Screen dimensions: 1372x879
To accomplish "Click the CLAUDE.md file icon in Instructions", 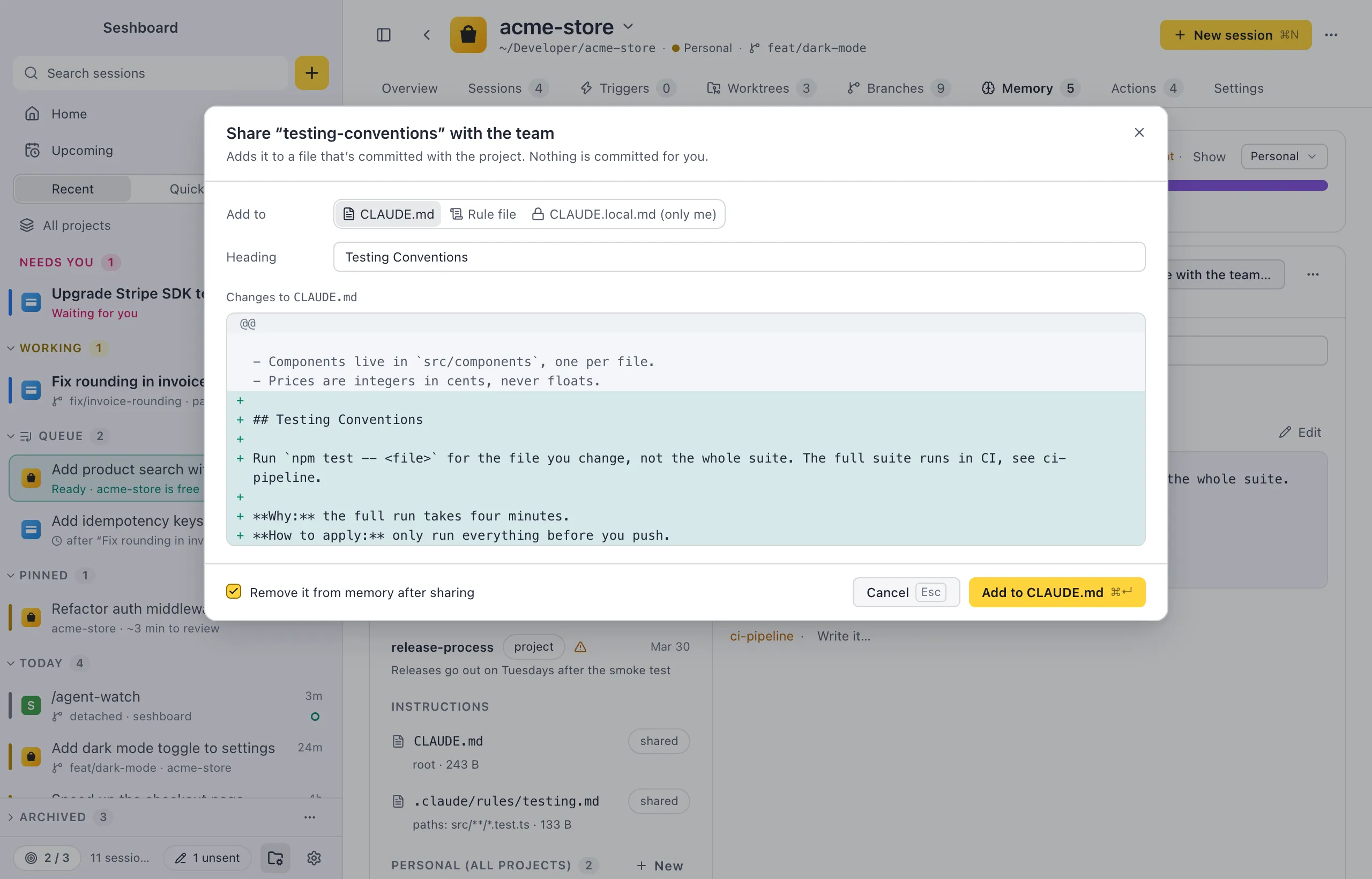I will point(398,741).
